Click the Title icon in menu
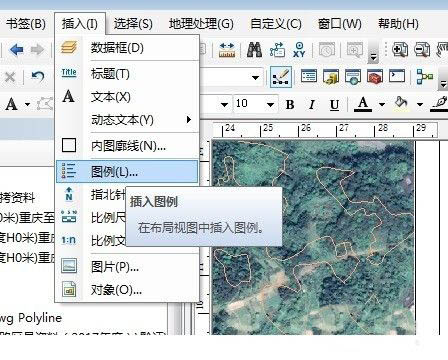This screenshot has width=448, height=360. tap(69, 73)
